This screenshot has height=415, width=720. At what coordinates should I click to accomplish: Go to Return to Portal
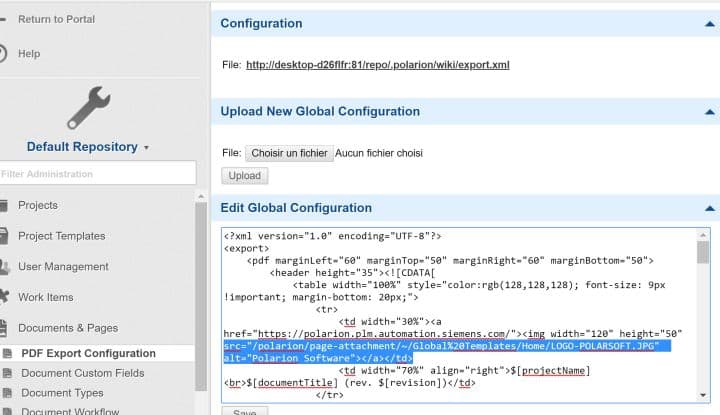55,18
